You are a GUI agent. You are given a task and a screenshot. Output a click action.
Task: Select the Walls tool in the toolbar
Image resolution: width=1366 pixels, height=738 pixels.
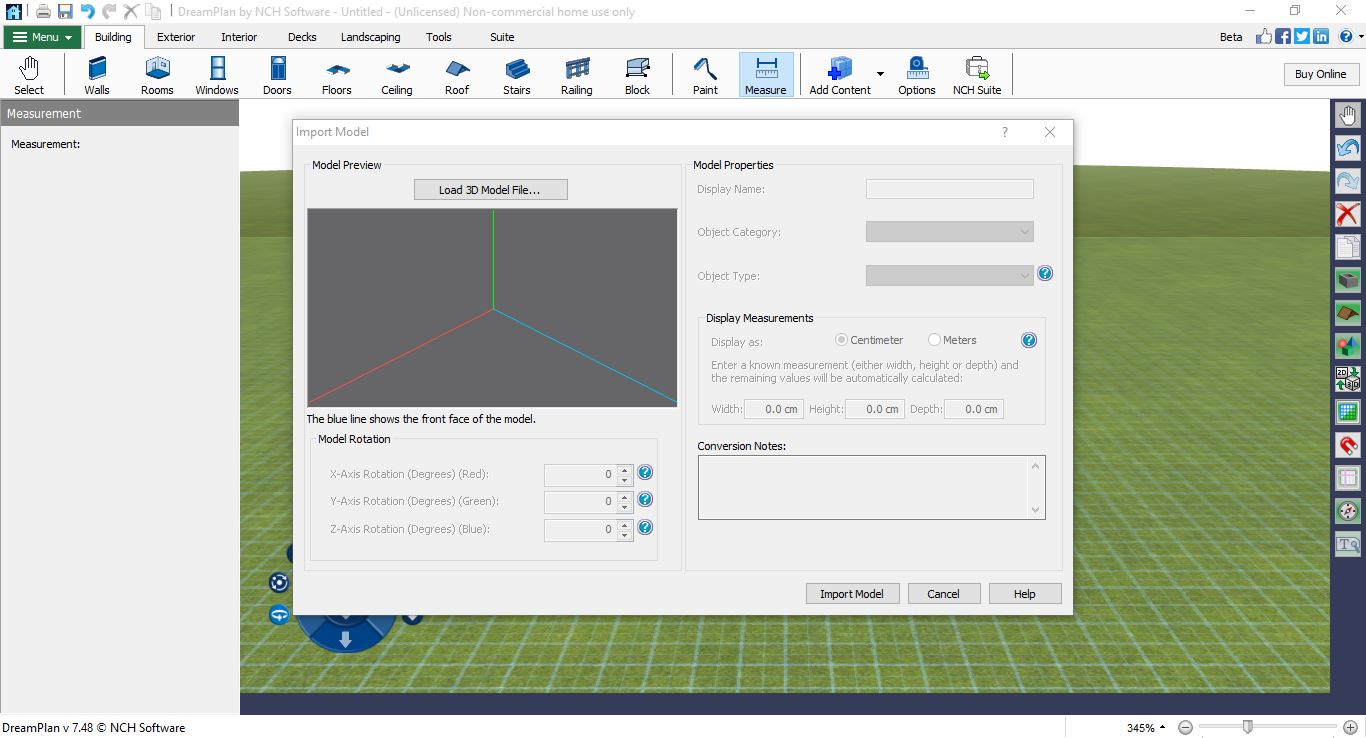[97, 76]
